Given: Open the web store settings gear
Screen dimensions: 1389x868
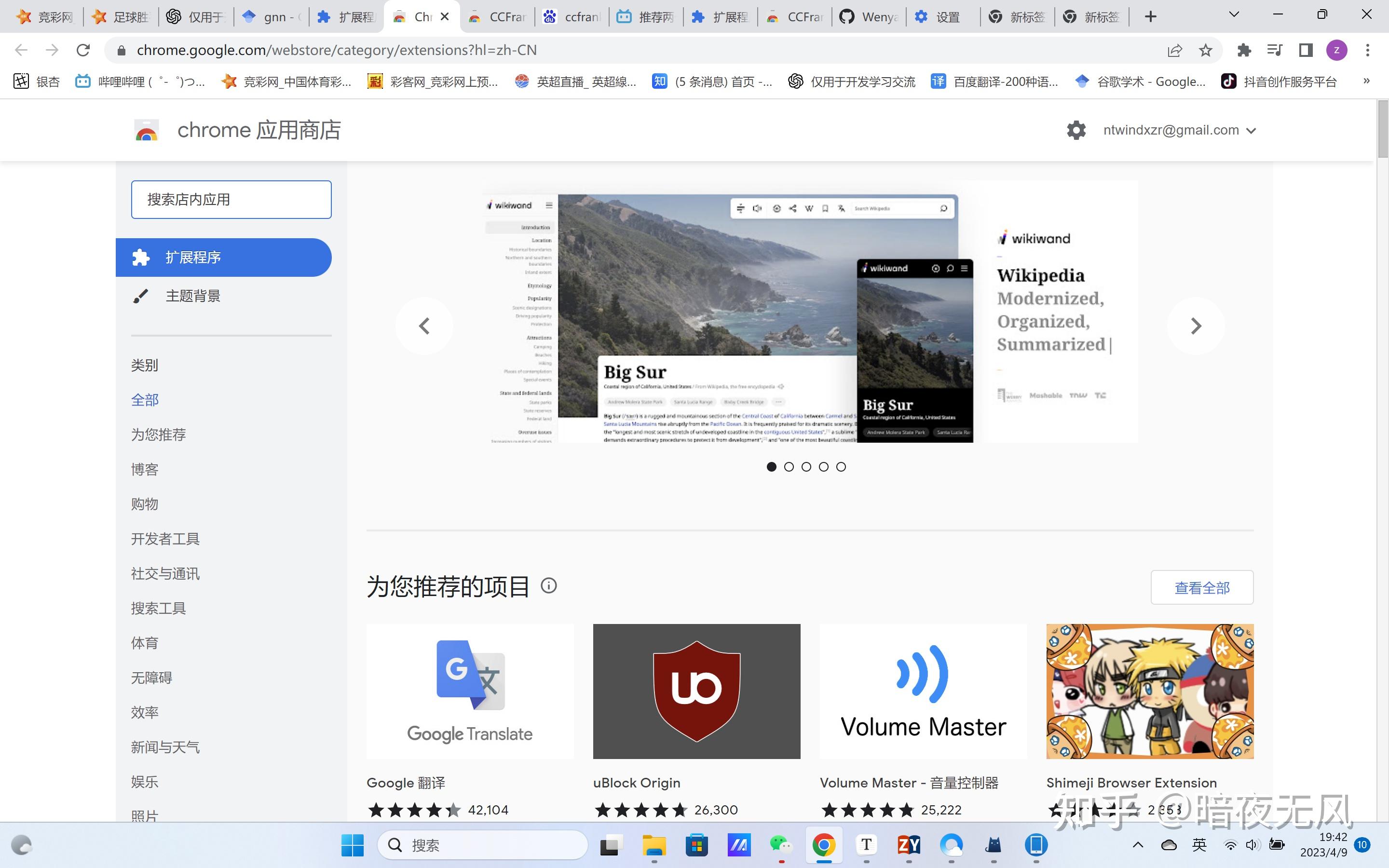Looking at the screenshot, I should tap(1076, 130).
